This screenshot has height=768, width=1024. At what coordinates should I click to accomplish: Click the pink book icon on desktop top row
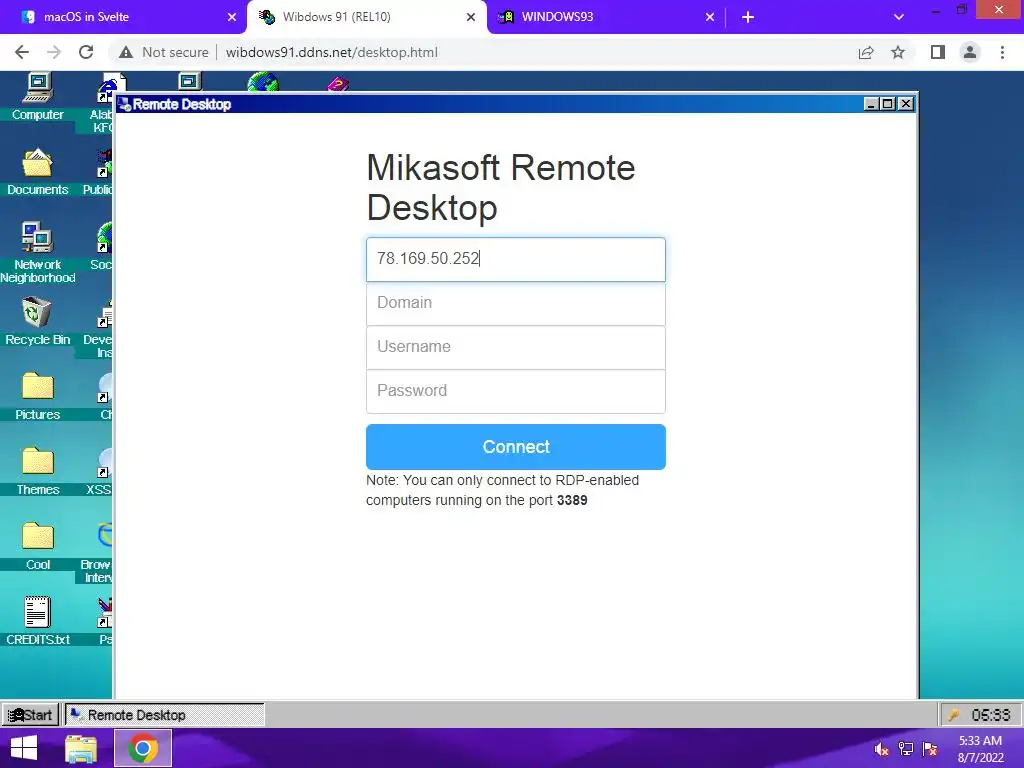(x=338, y=84)
